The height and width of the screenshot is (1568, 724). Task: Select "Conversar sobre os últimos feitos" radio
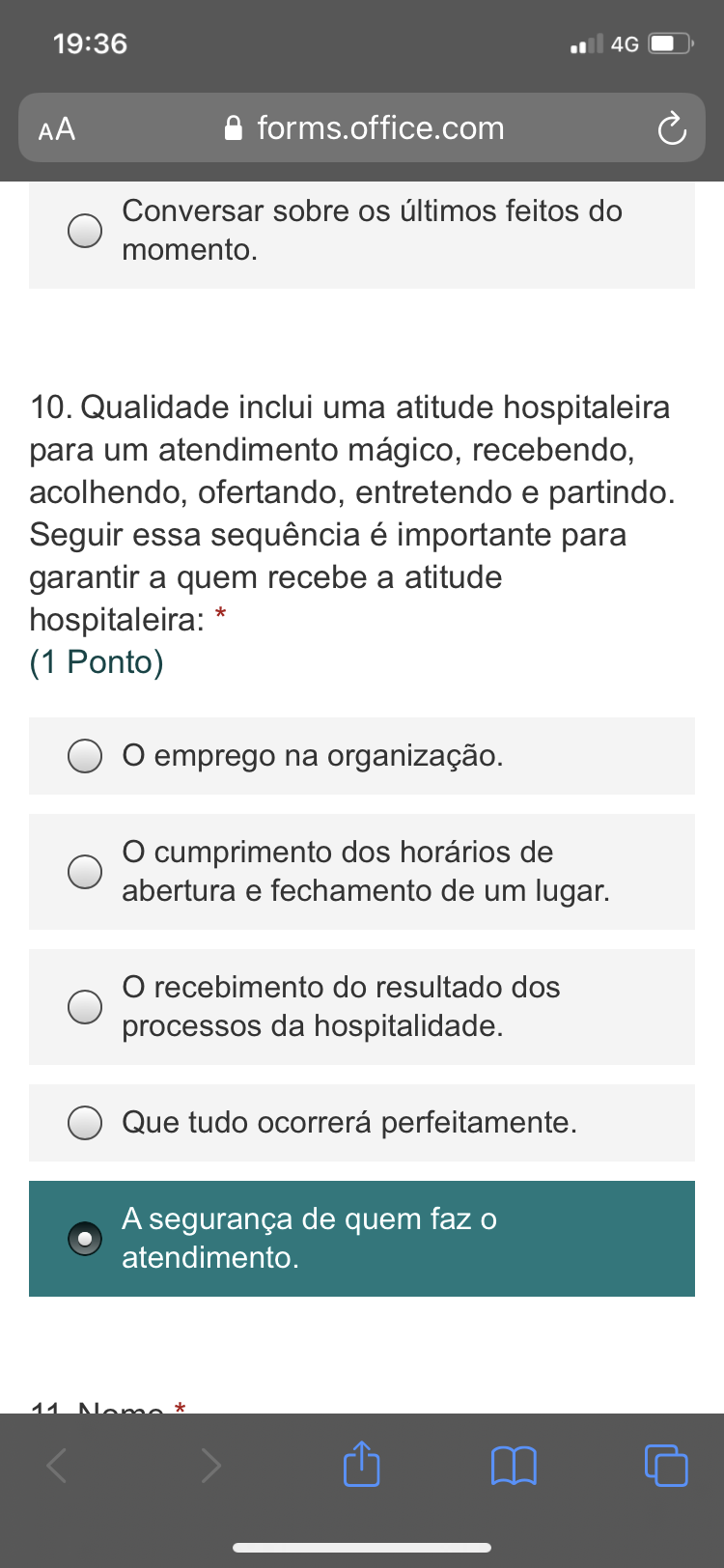point(85,231)
